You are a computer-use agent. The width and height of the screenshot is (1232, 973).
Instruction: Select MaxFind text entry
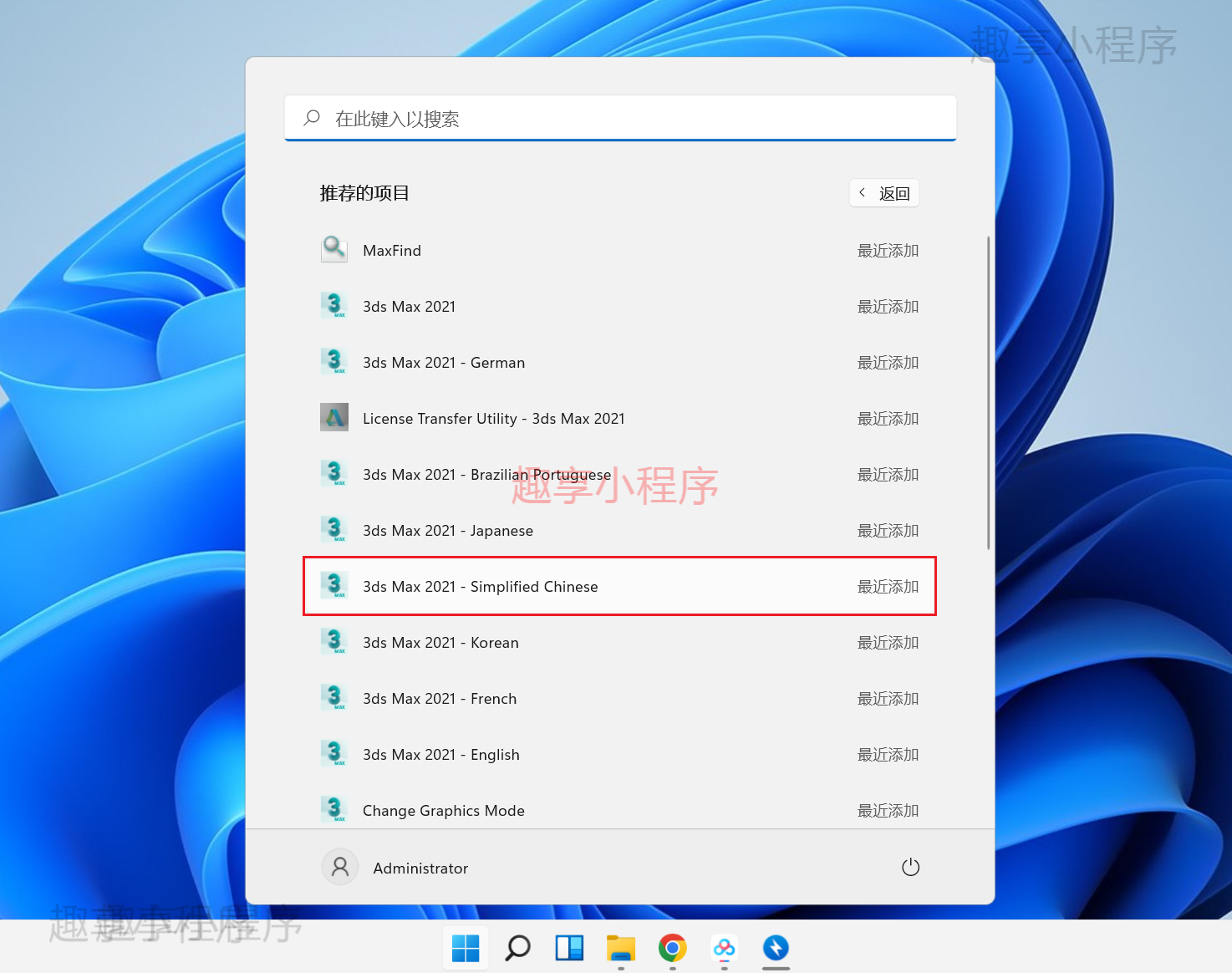coord(392,250)
